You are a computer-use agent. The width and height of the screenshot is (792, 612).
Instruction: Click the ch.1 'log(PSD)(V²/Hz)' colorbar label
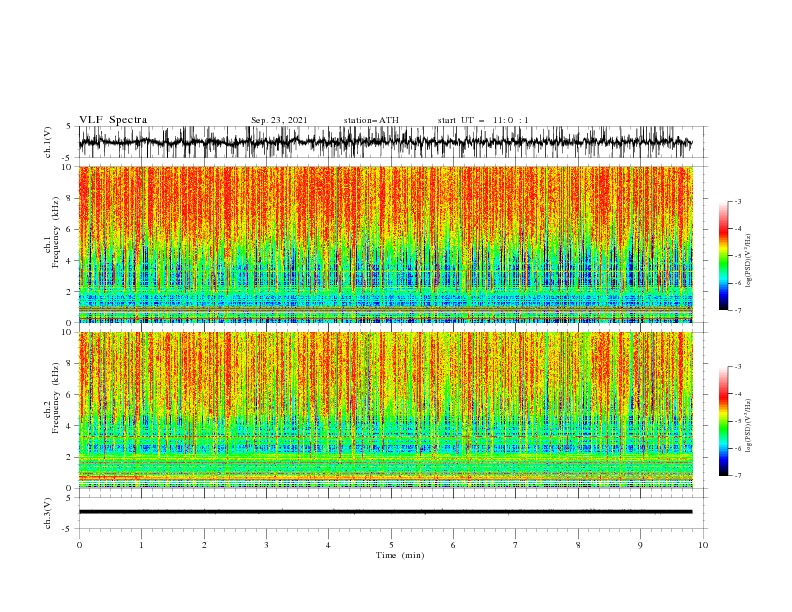[748, 261]
